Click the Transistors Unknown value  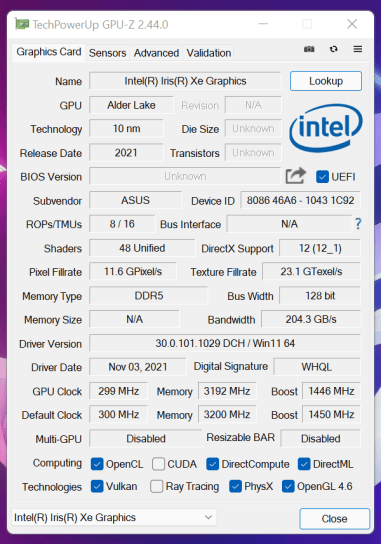click(x=253, y=153)
